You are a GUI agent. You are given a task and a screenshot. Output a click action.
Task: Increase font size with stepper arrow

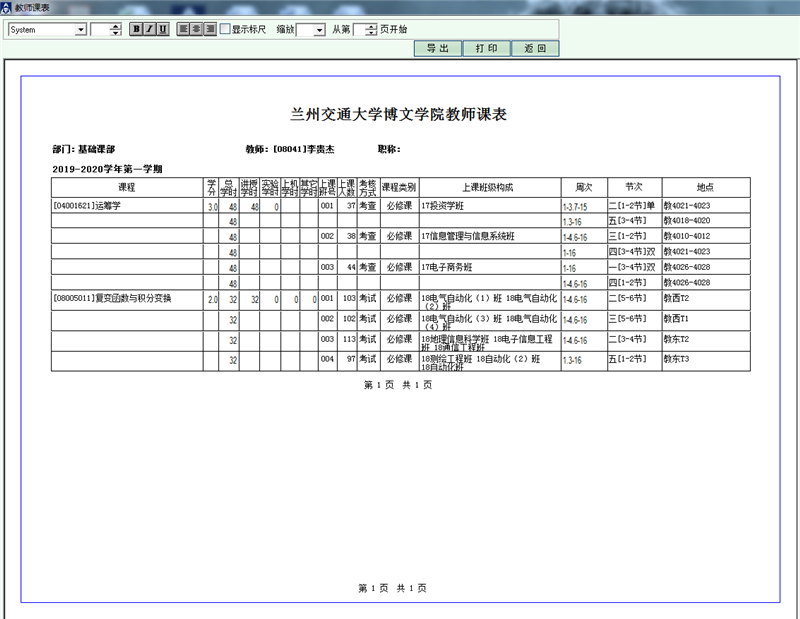coord(116,26)
